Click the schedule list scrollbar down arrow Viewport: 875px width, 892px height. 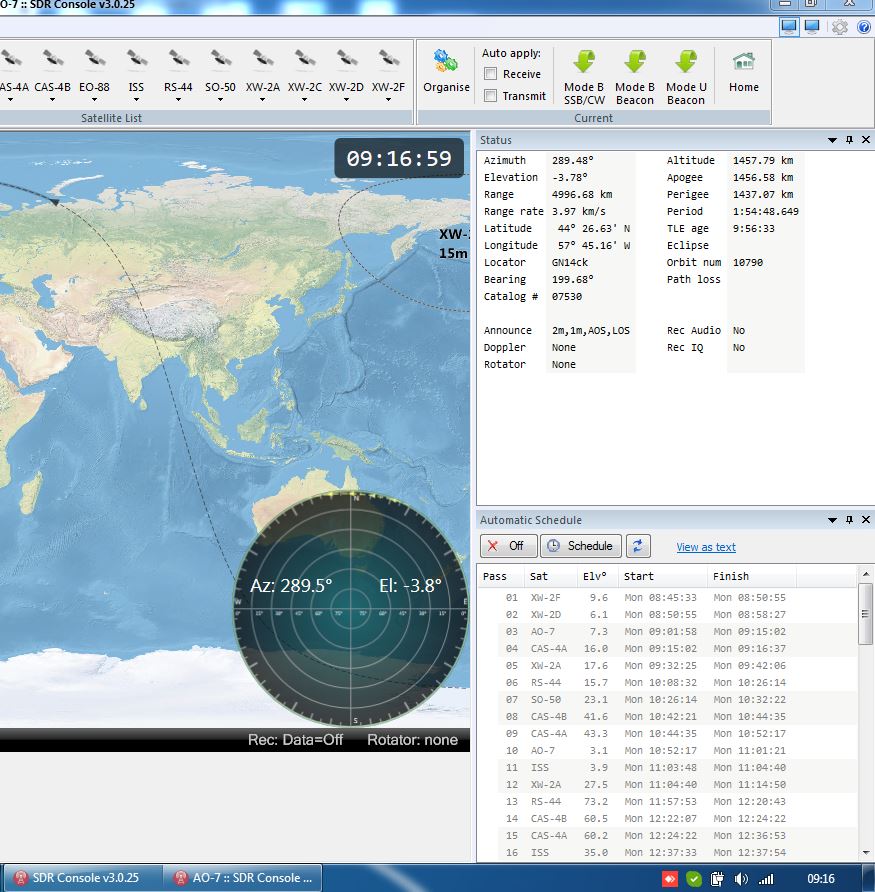[866, 853]
